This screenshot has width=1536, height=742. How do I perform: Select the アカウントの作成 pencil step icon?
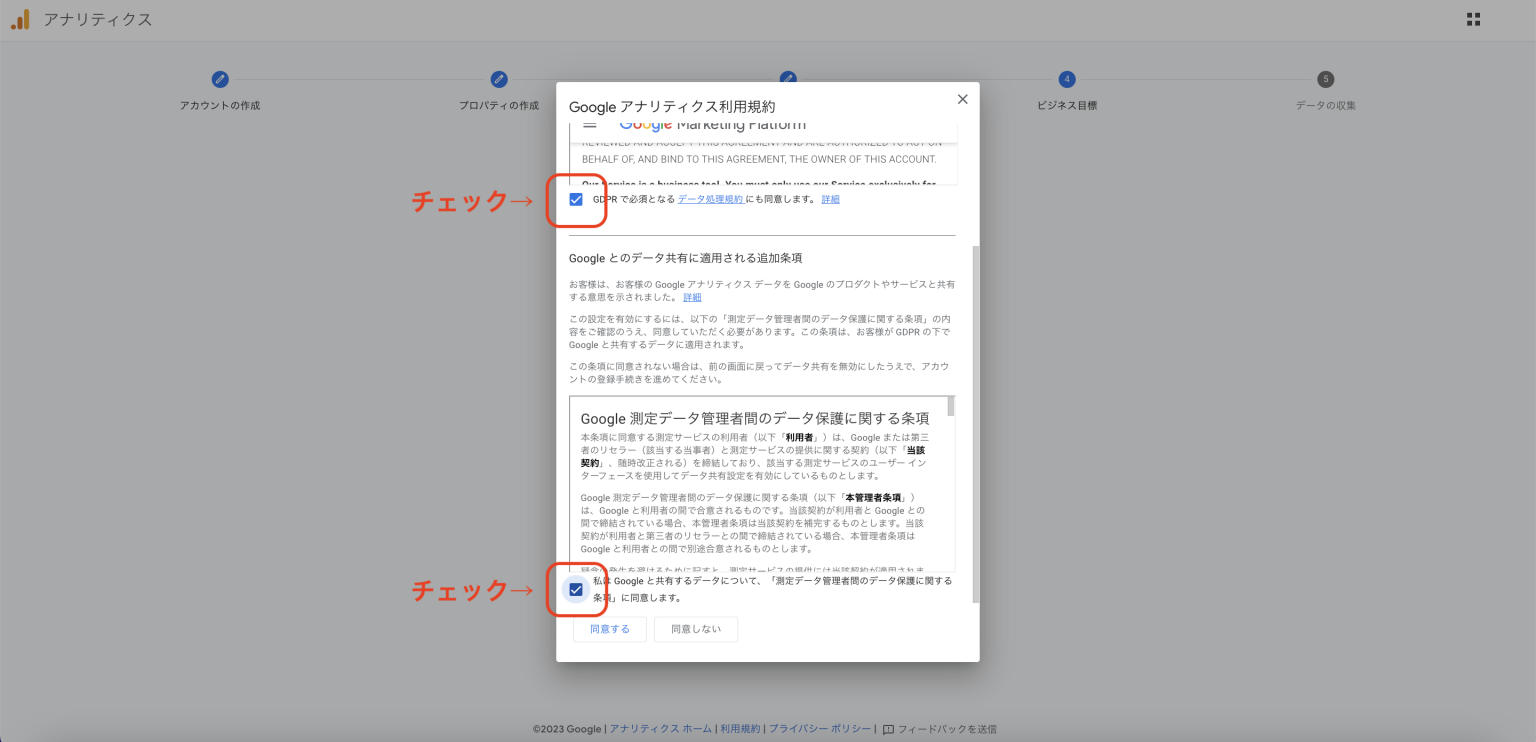click(219, 79)
